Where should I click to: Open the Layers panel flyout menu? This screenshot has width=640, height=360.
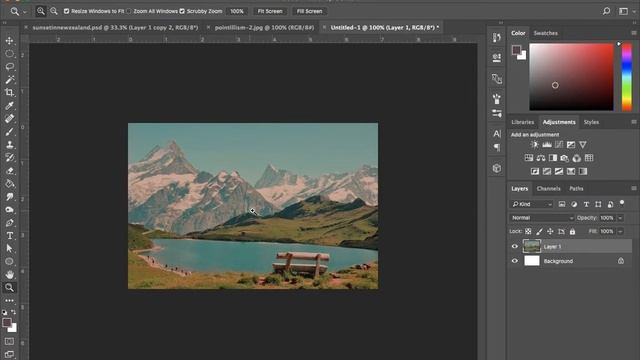pos(633,189)
